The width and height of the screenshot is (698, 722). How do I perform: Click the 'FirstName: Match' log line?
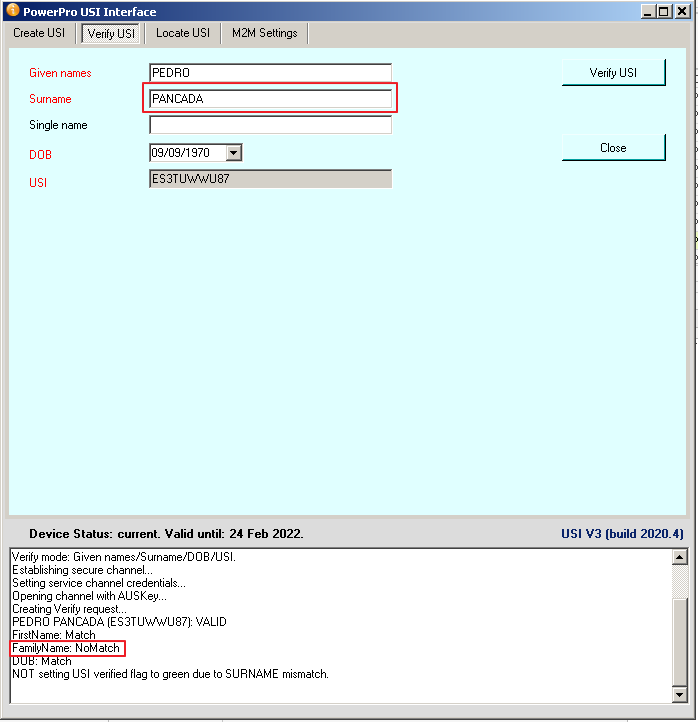click(54, 635)
